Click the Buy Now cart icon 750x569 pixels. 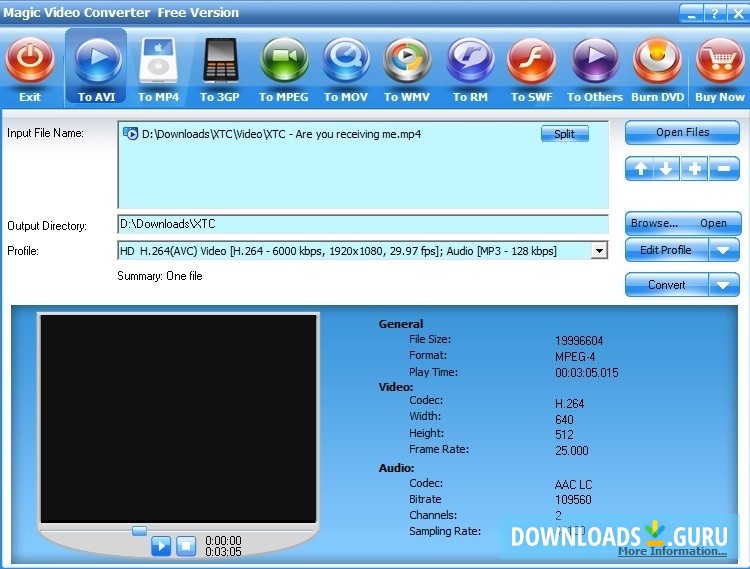(720, 61)
